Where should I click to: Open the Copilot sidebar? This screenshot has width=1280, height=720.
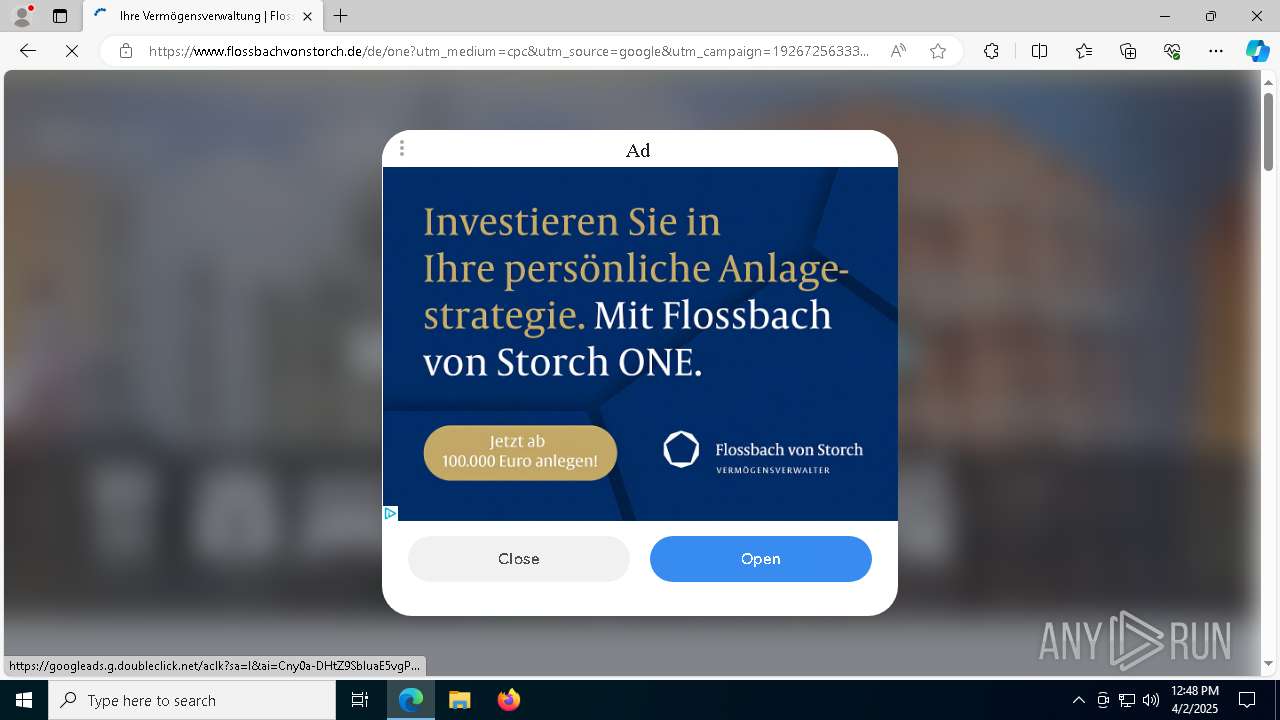coord(1257,51)
